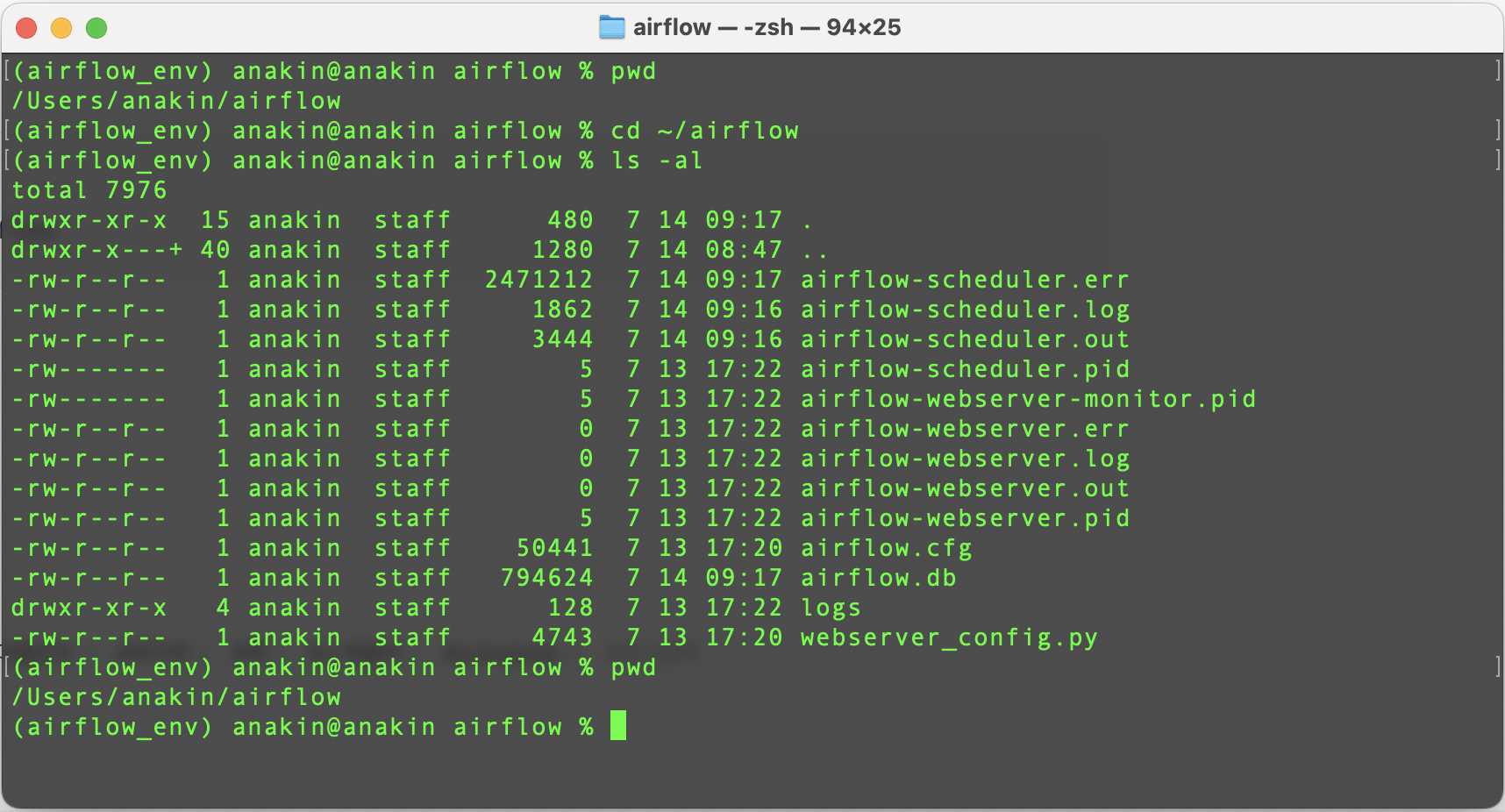Select the 'airflow-scheduler.out' filename
The width and height of the screenshot is (1505, 812).
point(965,339)
